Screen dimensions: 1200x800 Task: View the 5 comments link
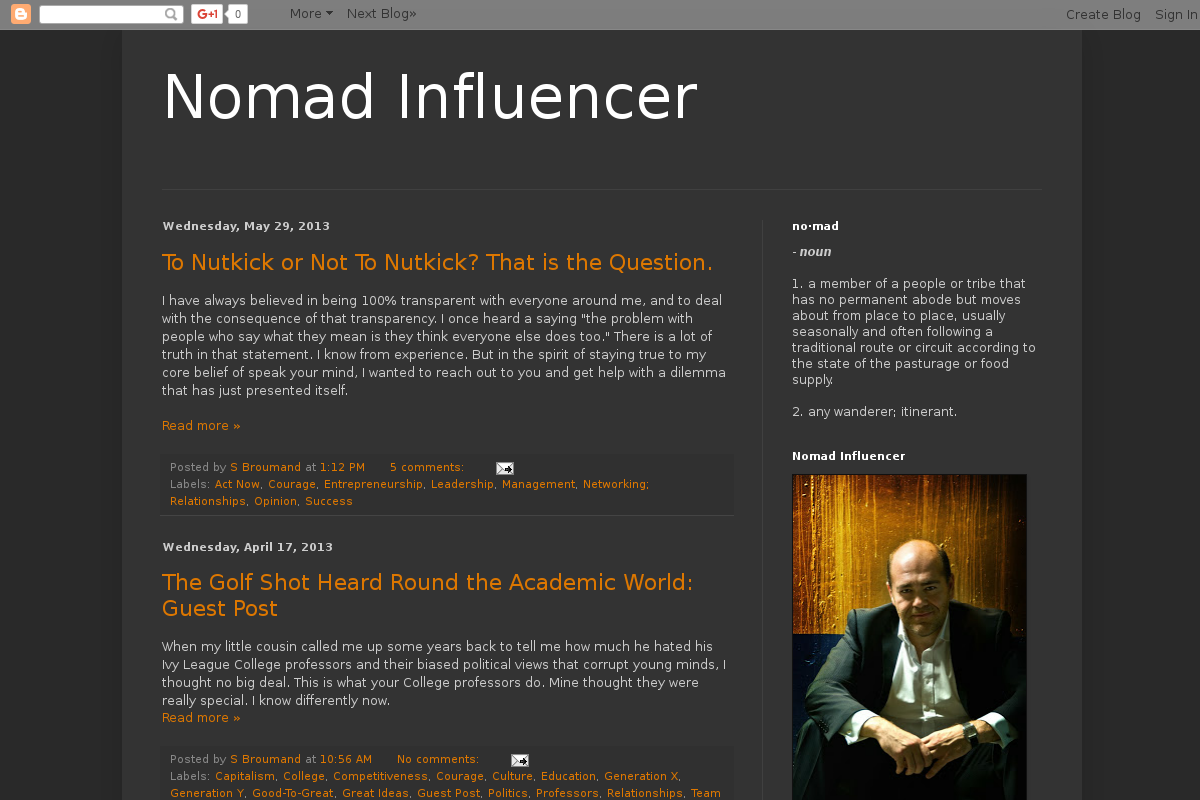tap(426, 468)
